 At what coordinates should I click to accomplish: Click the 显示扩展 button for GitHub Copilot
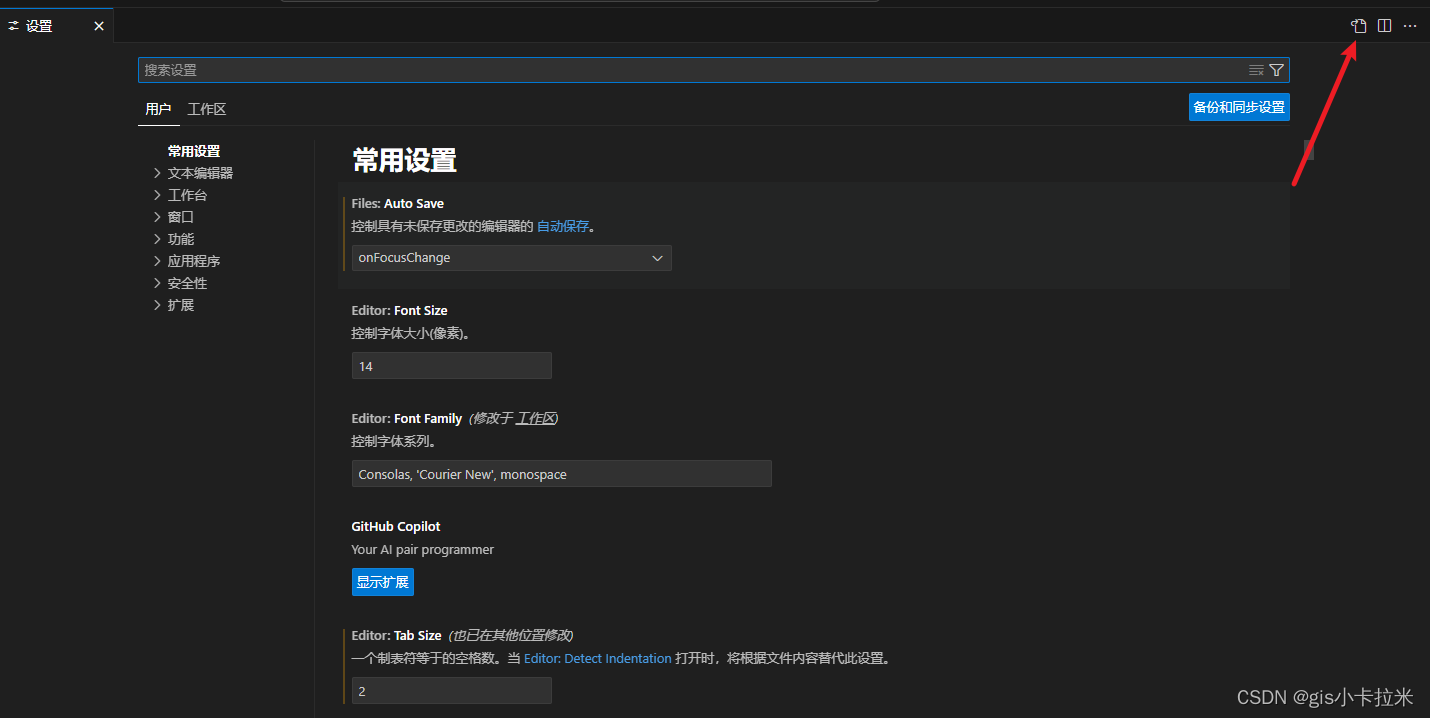[382, 581]
